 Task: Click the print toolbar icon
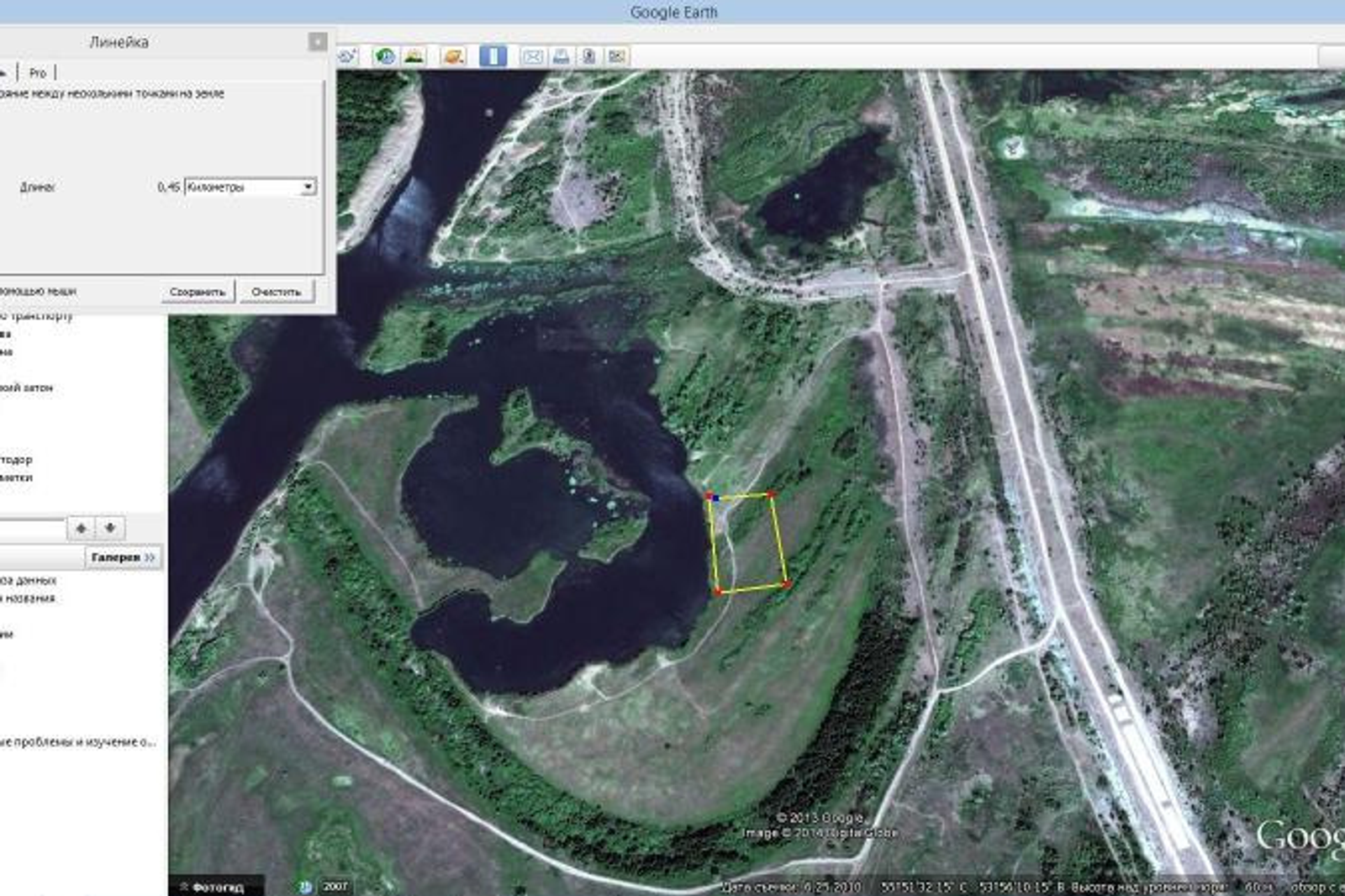point(561,56)
